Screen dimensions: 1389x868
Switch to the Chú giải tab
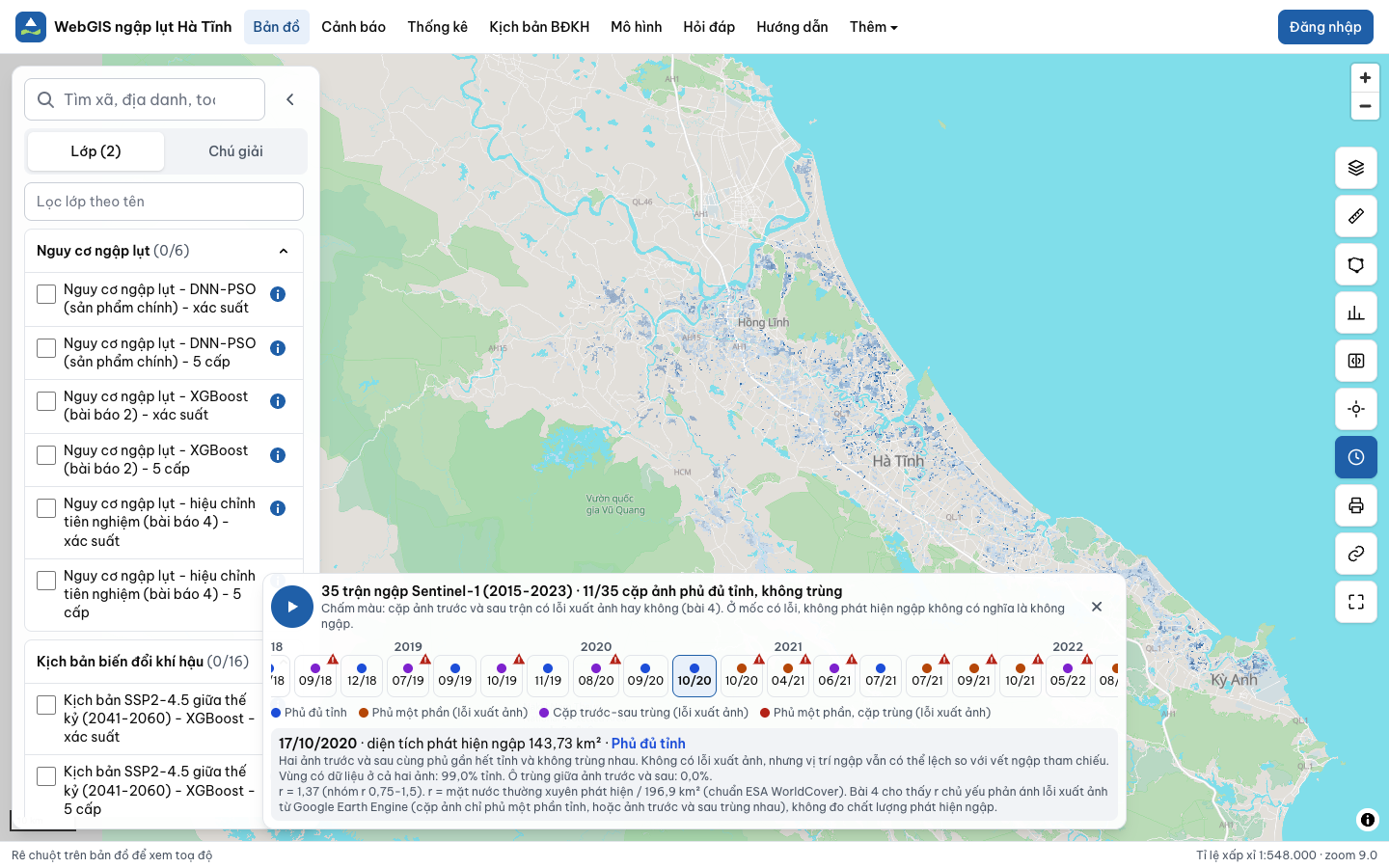tap(235, 151)
